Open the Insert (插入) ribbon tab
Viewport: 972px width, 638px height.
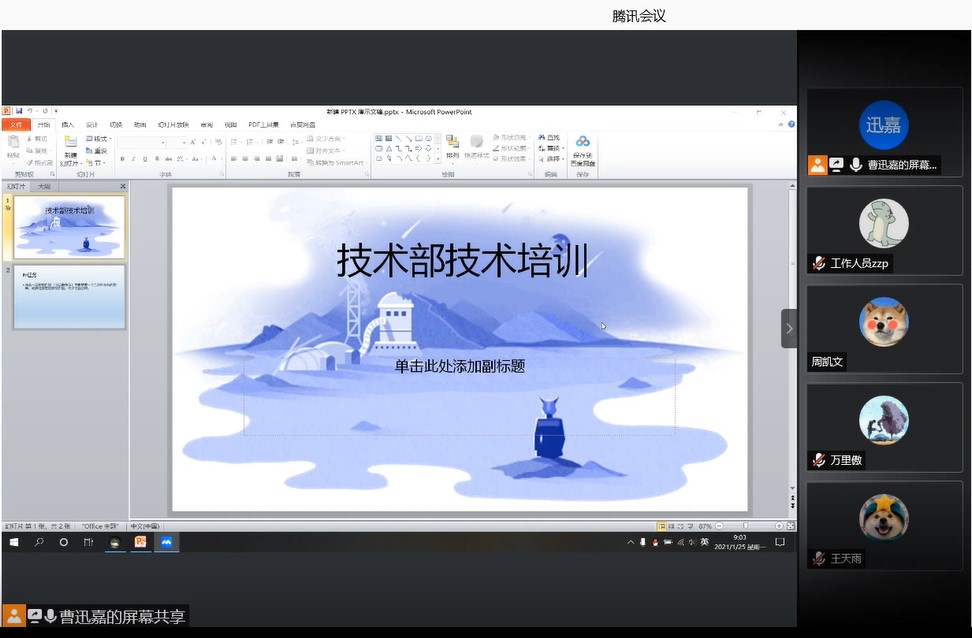coord(68,125)
